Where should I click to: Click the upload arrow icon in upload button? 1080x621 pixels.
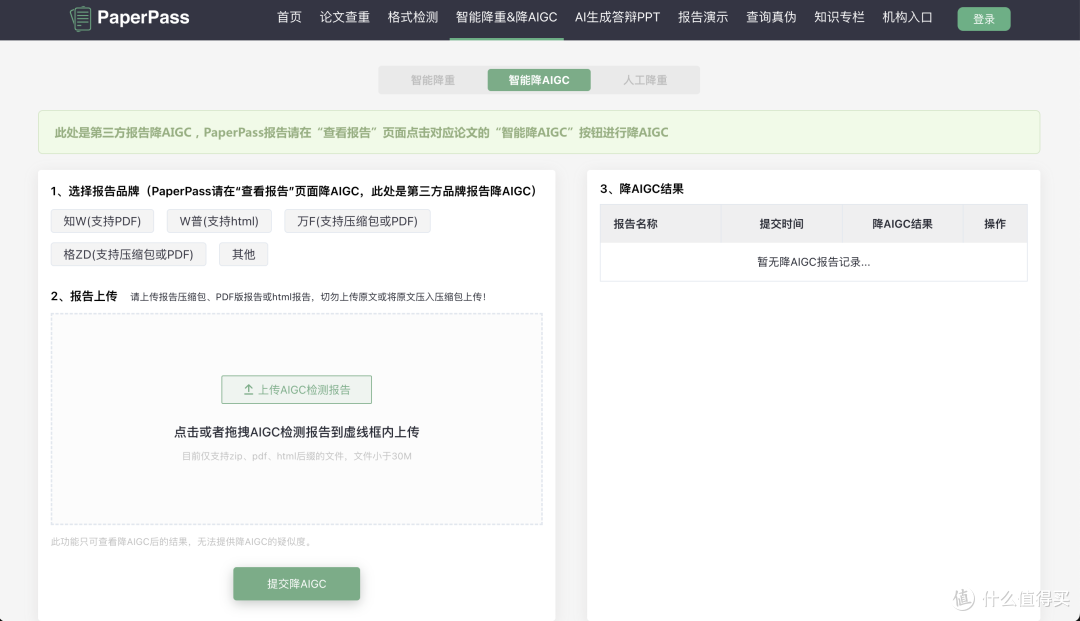[249, 390]
